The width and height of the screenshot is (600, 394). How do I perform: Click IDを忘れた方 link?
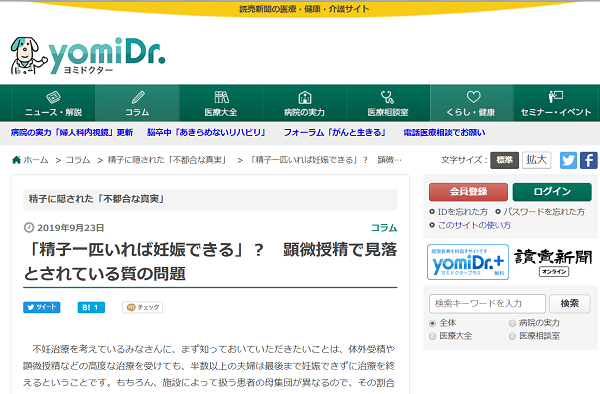[463, 212]
